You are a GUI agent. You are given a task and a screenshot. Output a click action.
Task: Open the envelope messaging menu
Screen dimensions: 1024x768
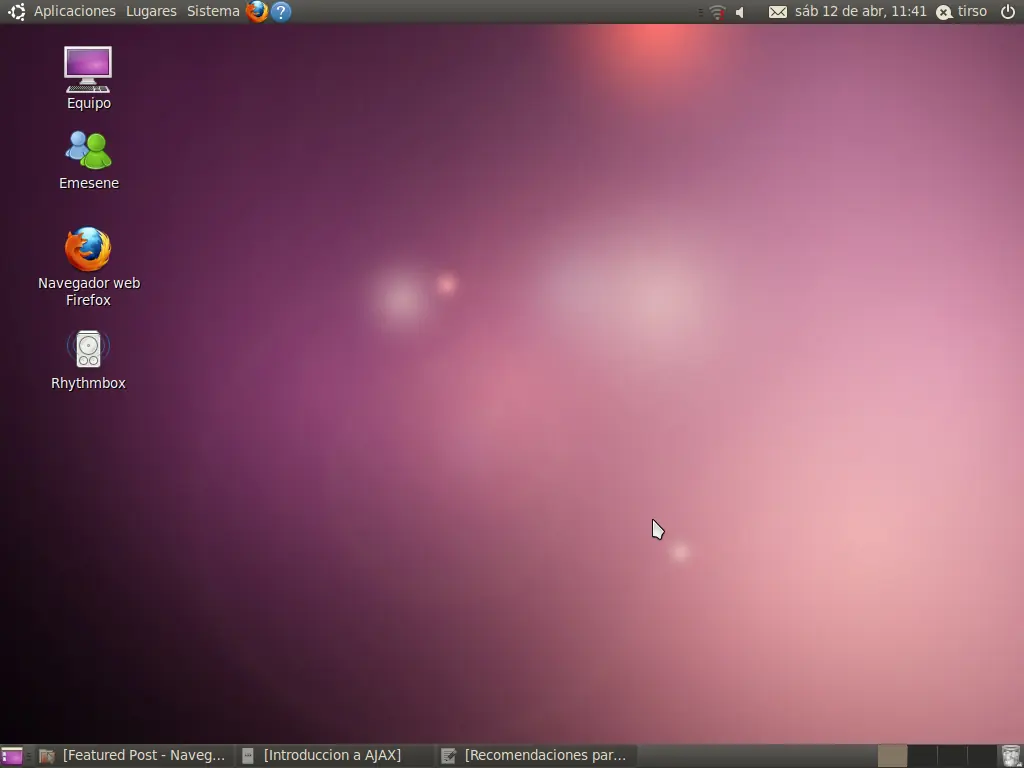click(x=777, y=12)
